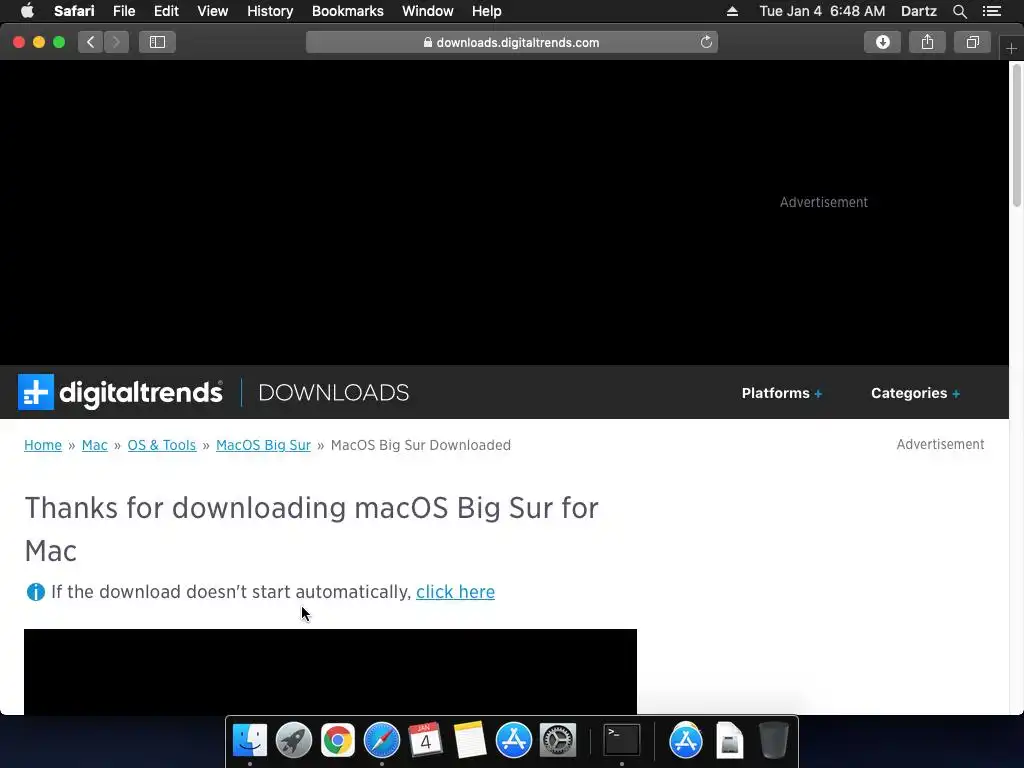Click the clock showing Tue Jan 4 6:48 AM
Viewport: 1024px width, 768px height.
[822, 11]
